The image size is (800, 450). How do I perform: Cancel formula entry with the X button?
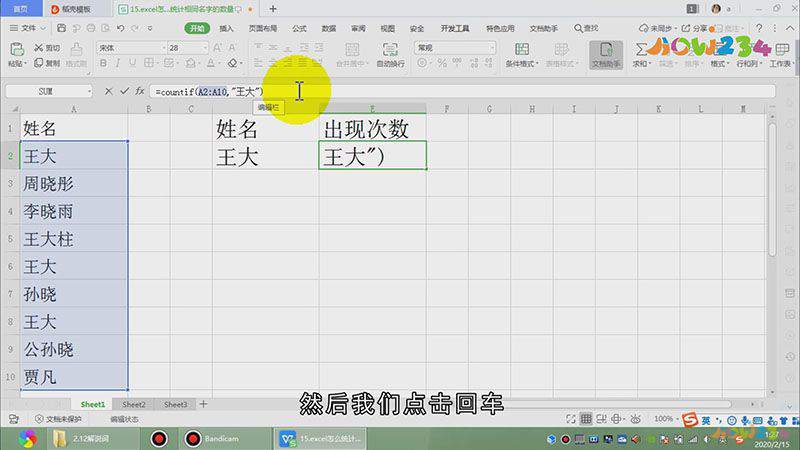point(108,91)
